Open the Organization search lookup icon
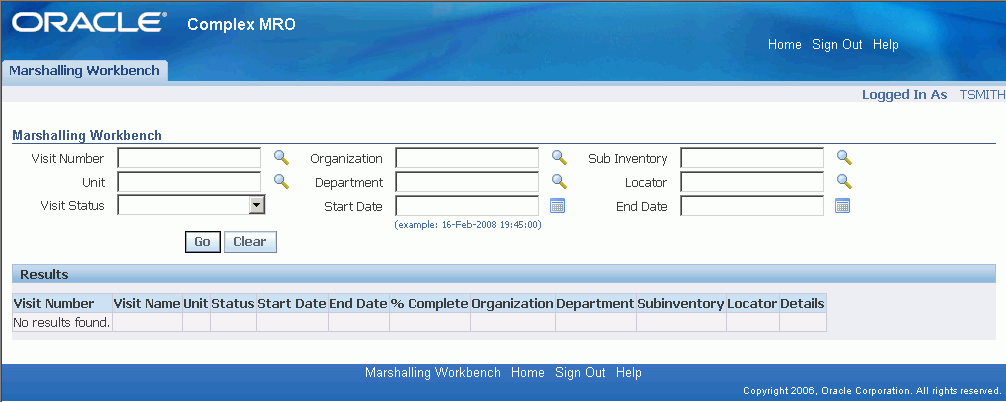 click(559, 157)
